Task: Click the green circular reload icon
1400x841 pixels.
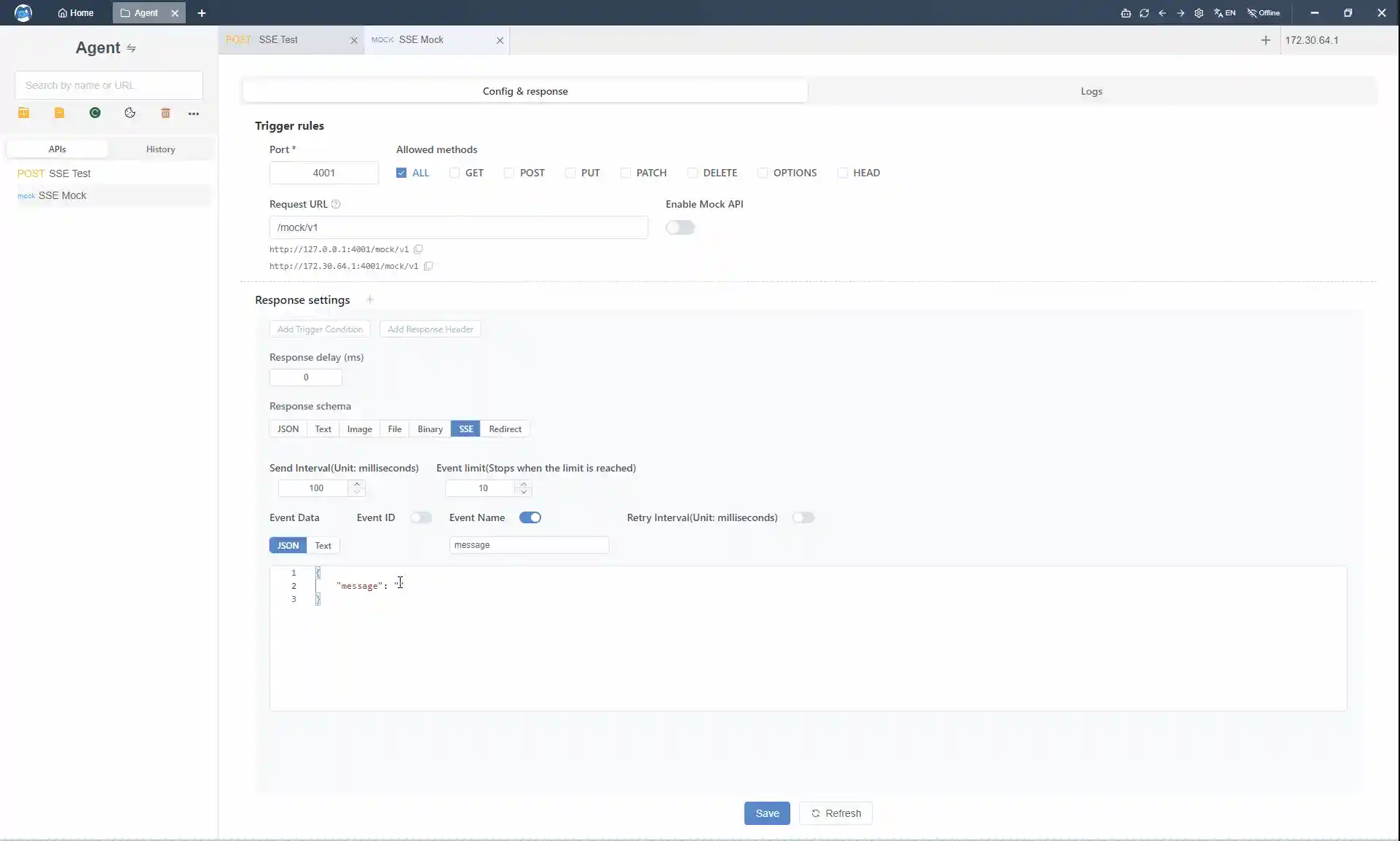Action: 95,113
